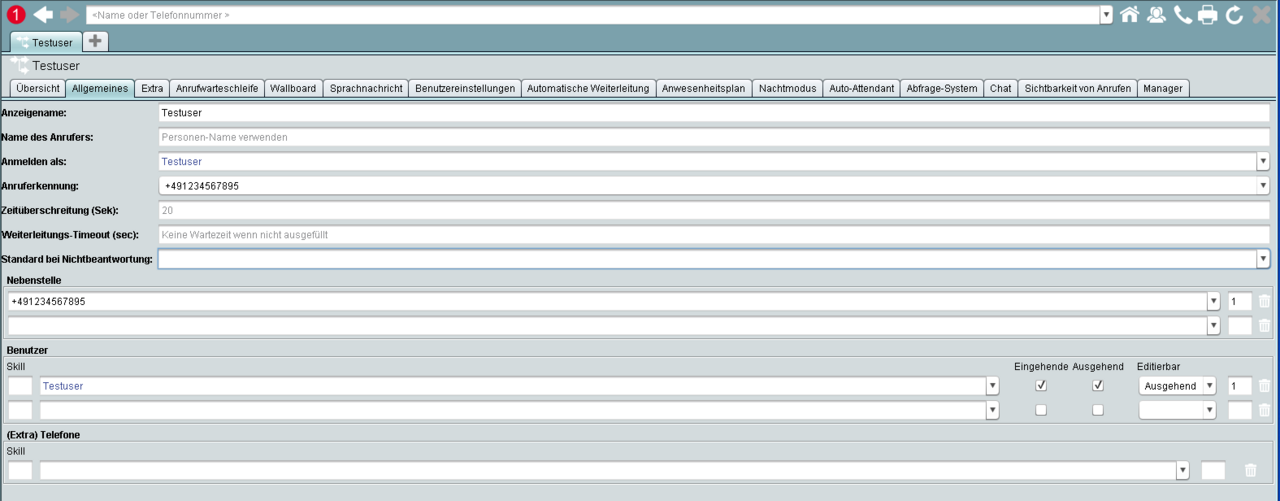Click the phone handset icon

tap(1183, 15)
